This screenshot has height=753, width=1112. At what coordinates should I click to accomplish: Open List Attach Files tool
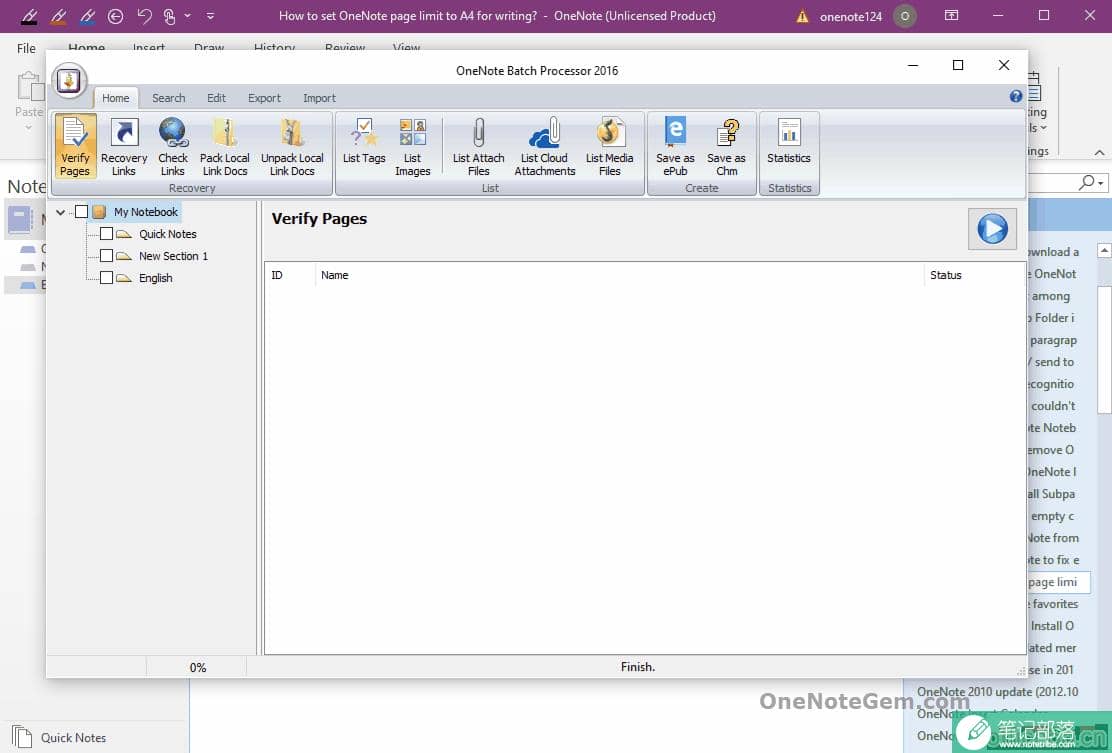(x=478, y=147)
